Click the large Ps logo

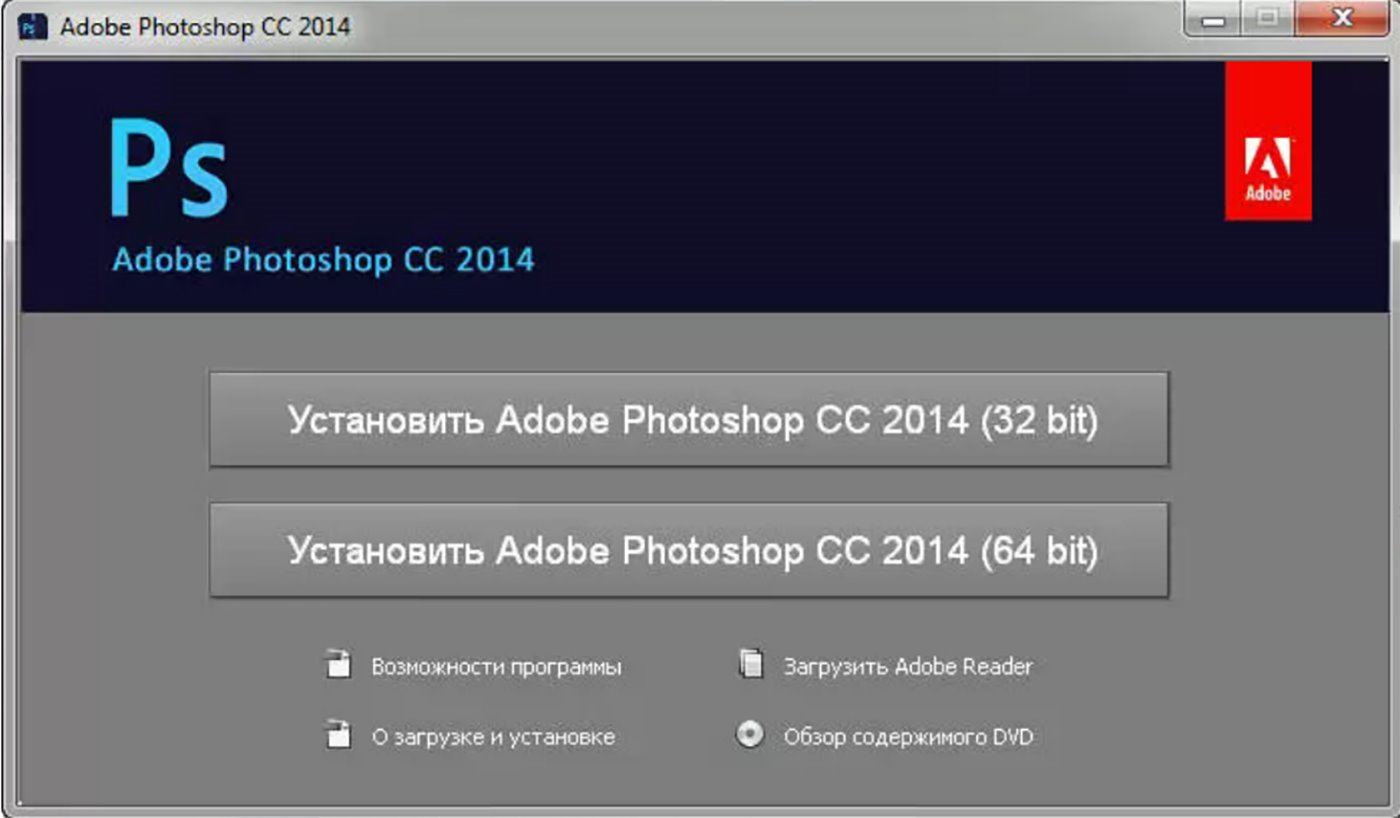(x=169, y=169)
